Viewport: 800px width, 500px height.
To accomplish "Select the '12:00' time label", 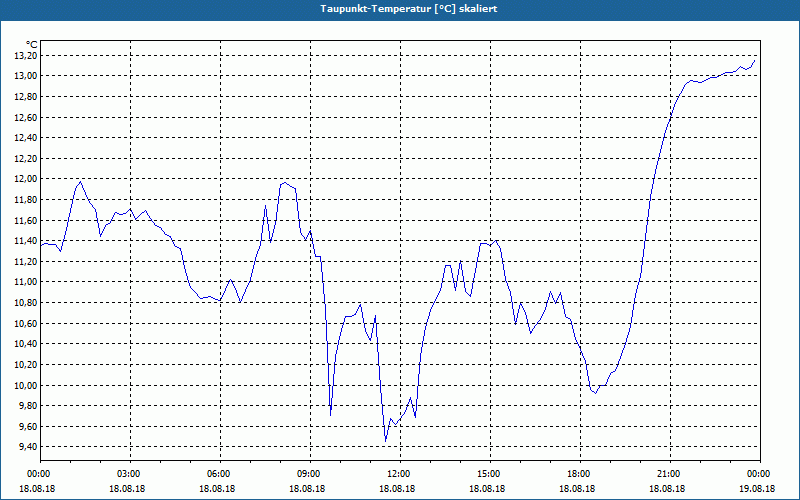I will coord(400,474).
